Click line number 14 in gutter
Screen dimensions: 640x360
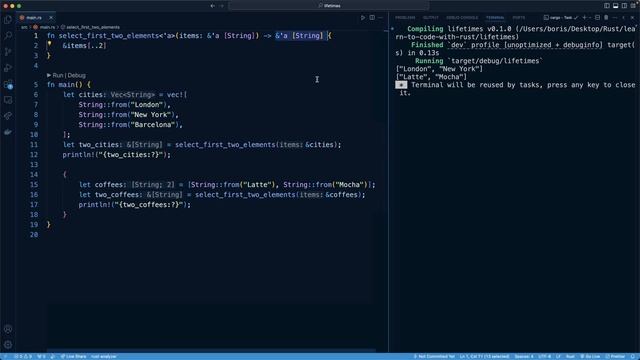click(x=34, y=175)
